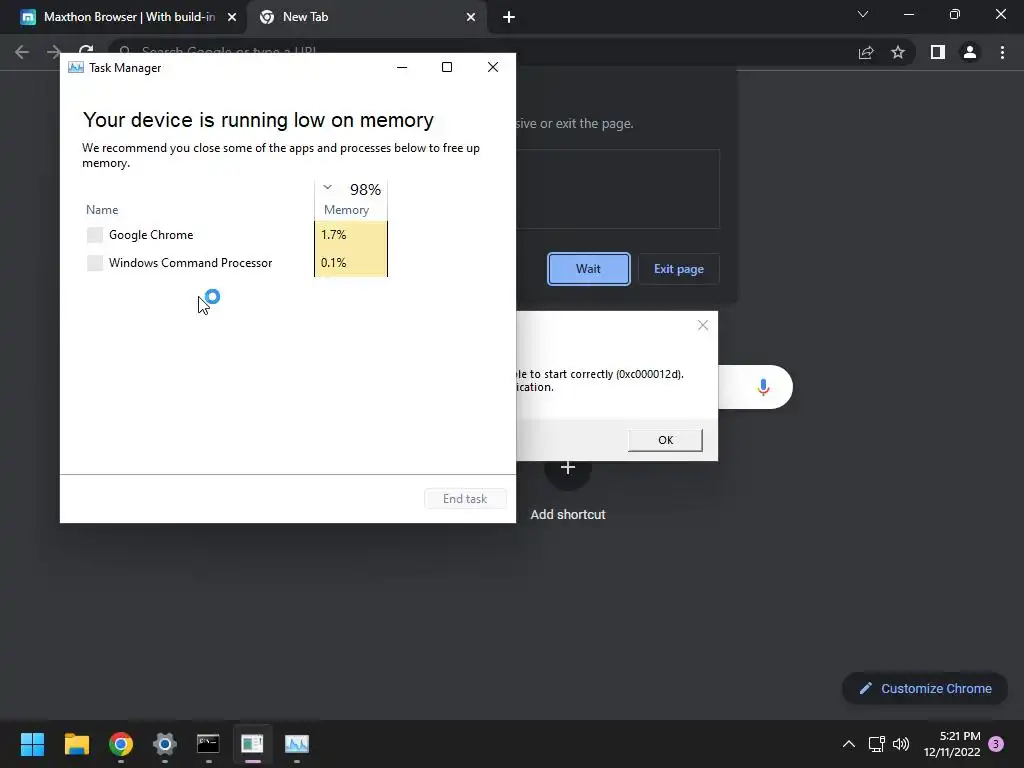Click Task Manager icon in taskbar

(296, 744)
